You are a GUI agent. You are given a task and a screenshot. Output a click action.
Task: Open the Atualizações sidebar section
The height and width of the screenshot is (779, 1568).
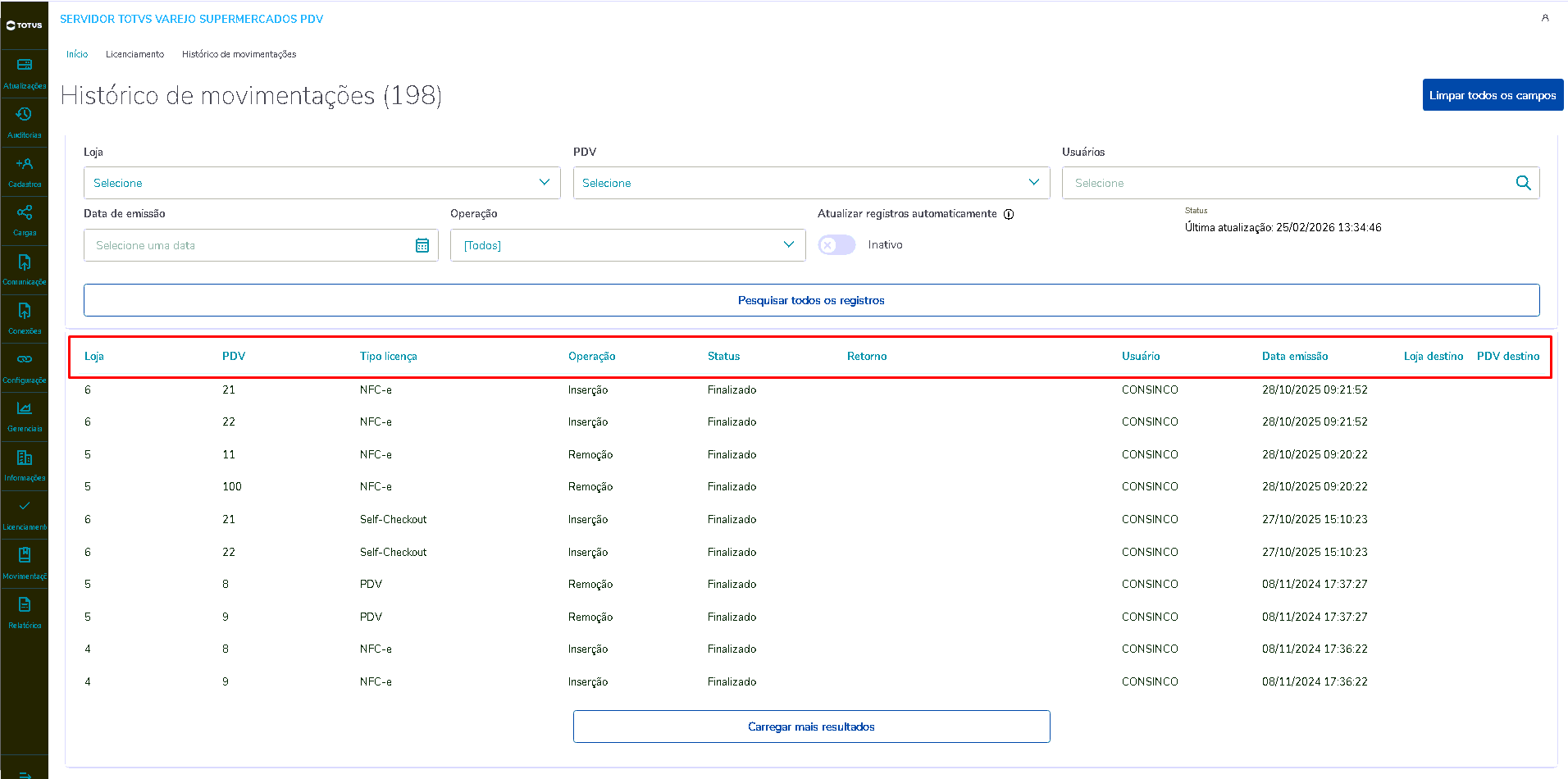(25, 72)
